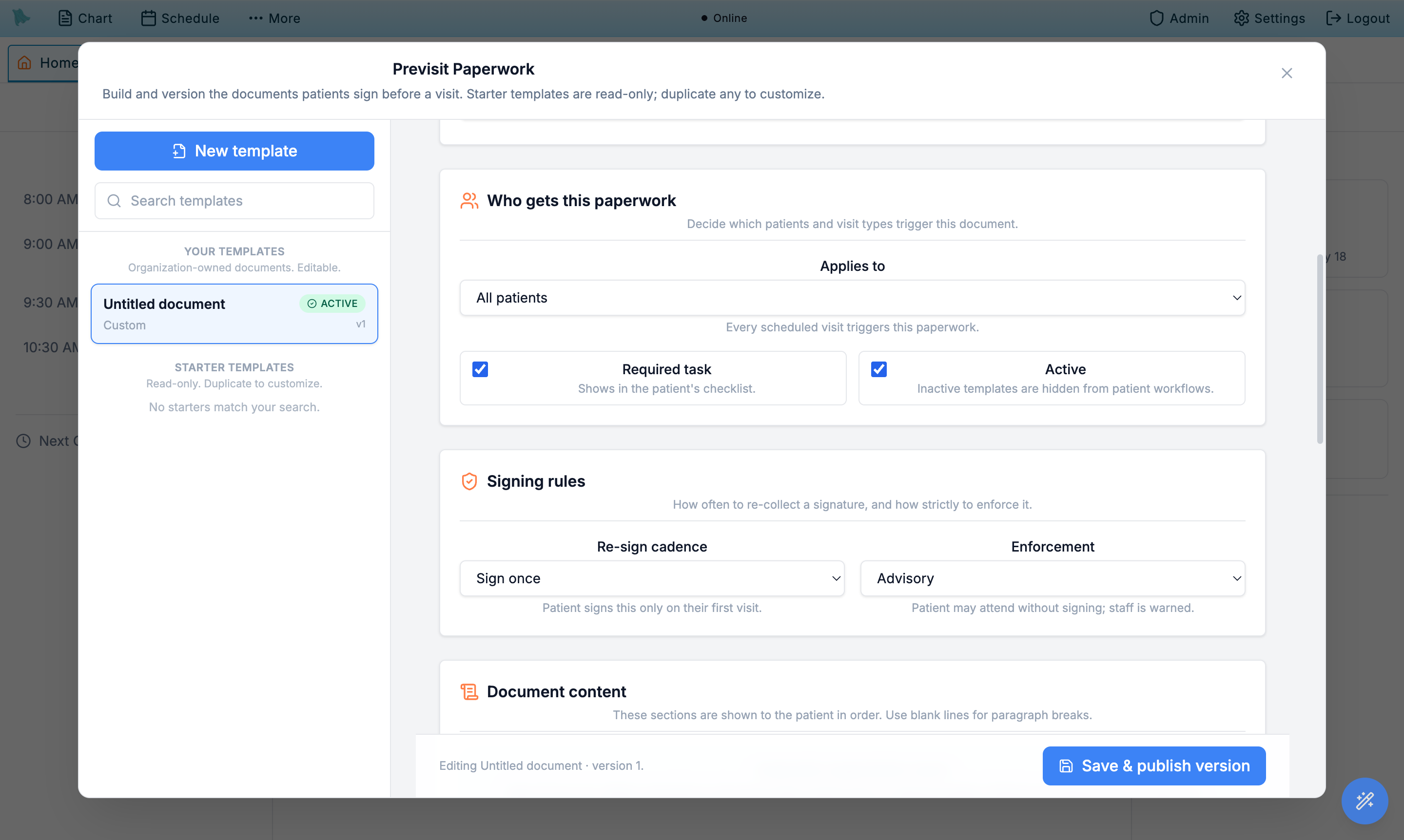Open the More menu
Screen dimensions: 1404x840
pos(274,18)
